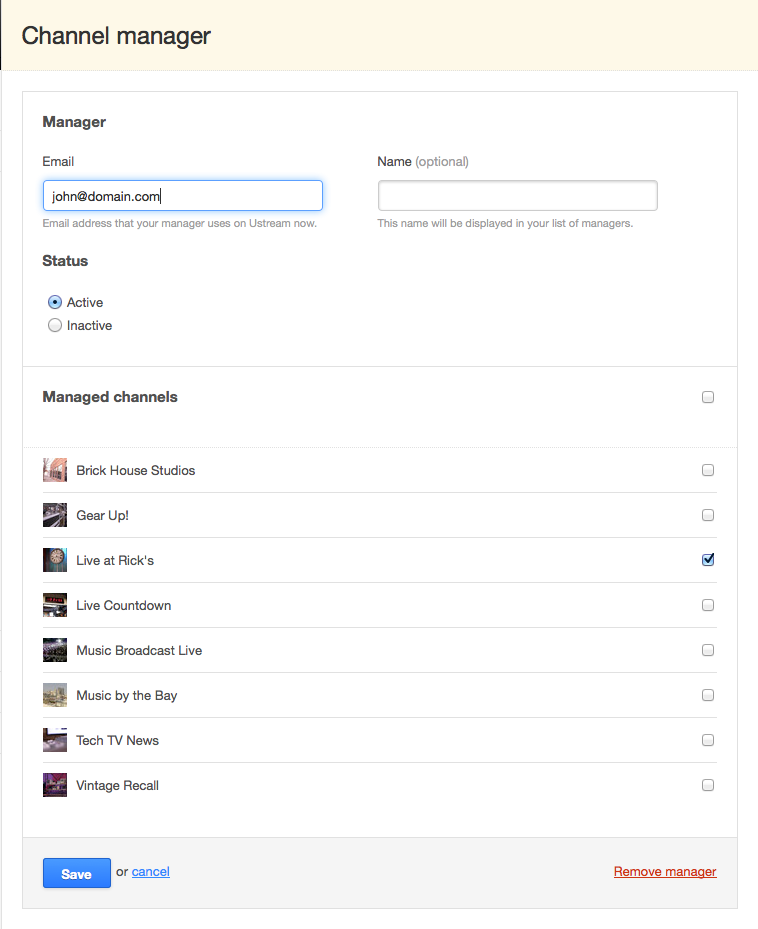The height and width of the screenshot is (929, 758).
Task: Check the Music by the Bay checkbox
Action: (708, 695)
